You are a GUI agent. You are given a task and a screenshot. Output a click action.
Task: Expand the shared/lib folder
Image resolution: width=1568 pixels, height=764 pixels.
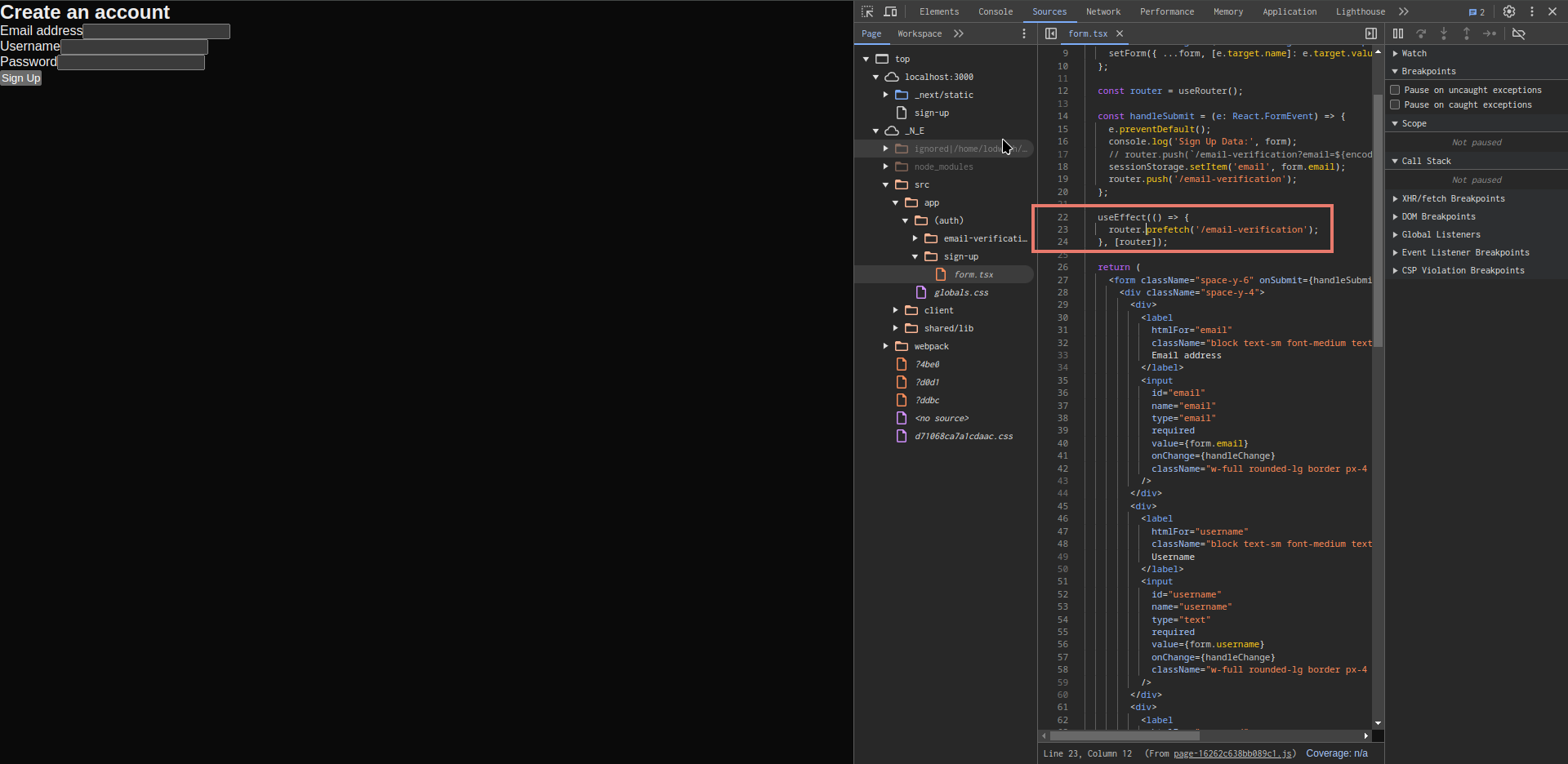(896, 328)
